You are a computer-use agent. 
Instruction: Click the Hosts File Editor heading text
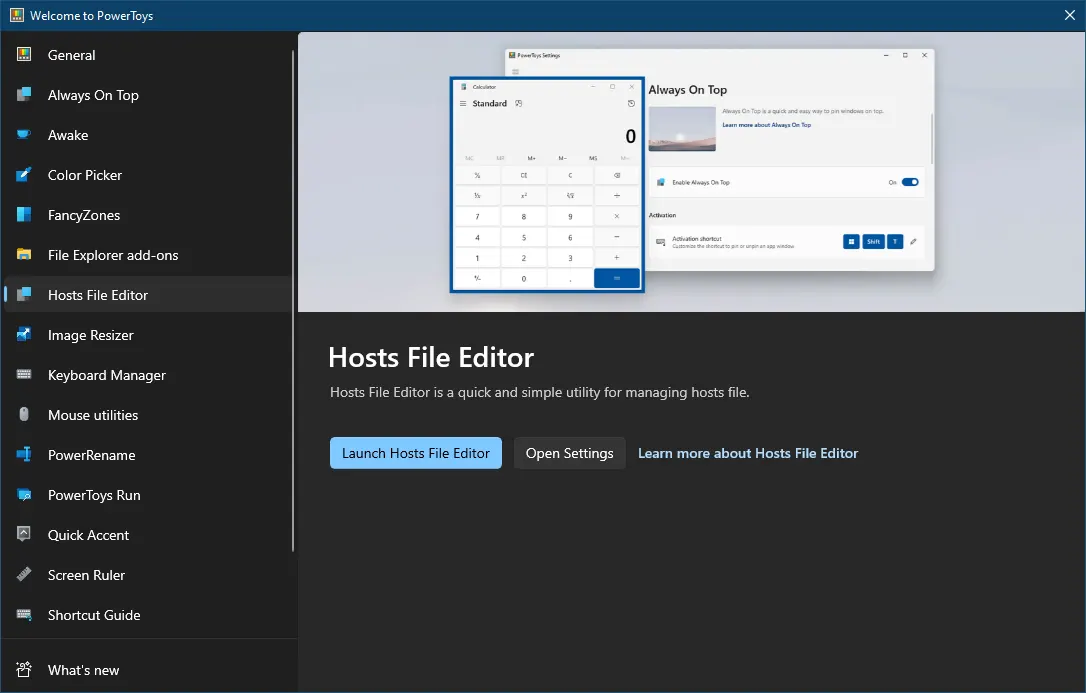tap(431, 357)
